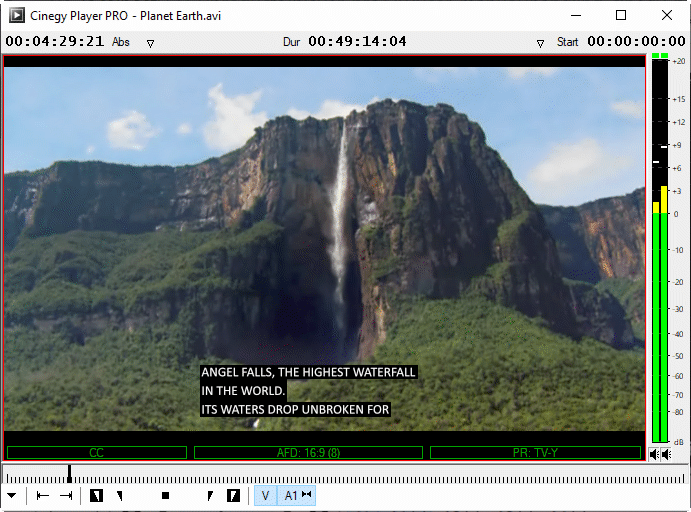Click the right audio level meter bar
691x512 pixels.
(x=664, y=250)
